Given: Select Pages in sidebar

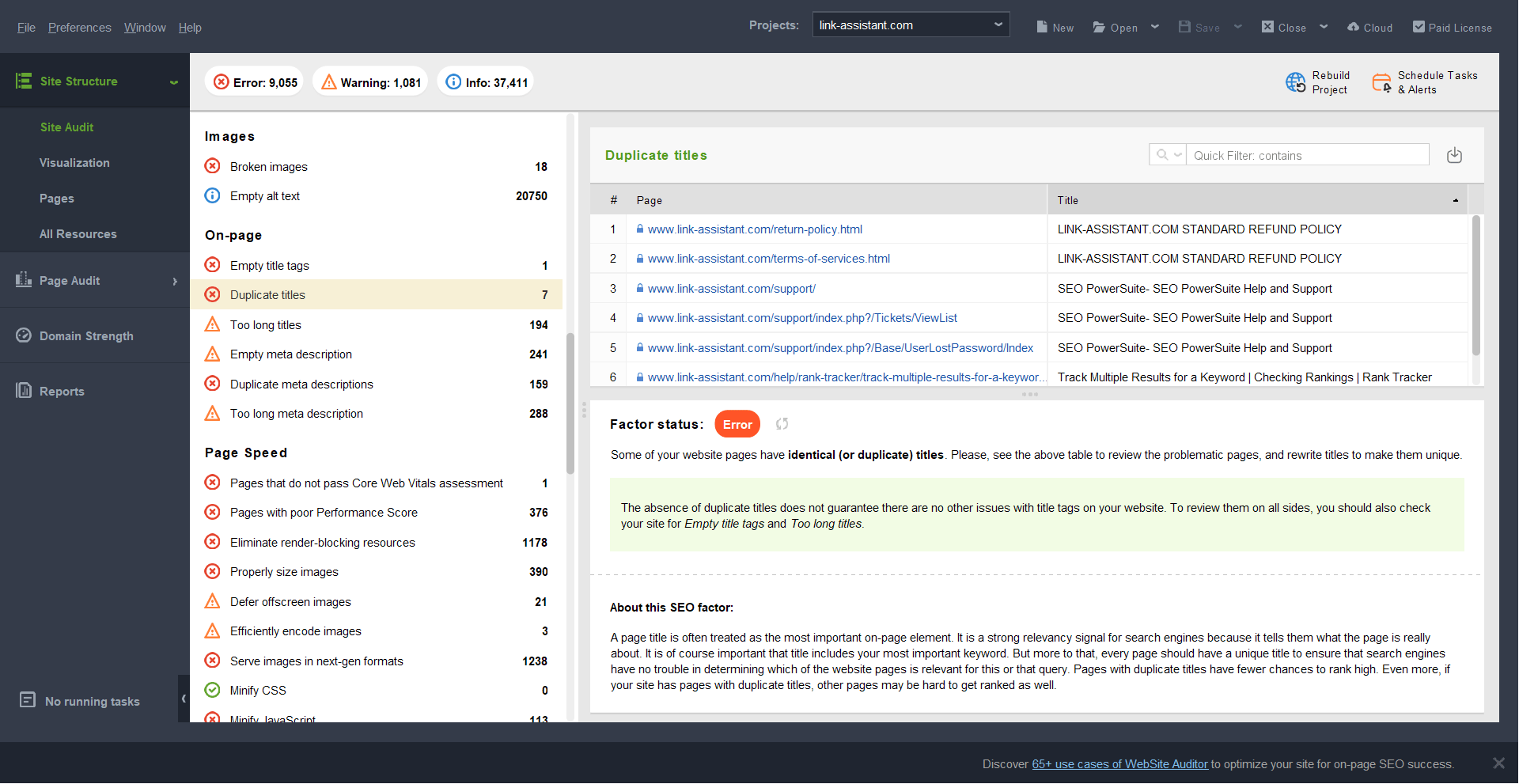Looking at the screenshot, I should pyautogui.click(x=56, y=198).
